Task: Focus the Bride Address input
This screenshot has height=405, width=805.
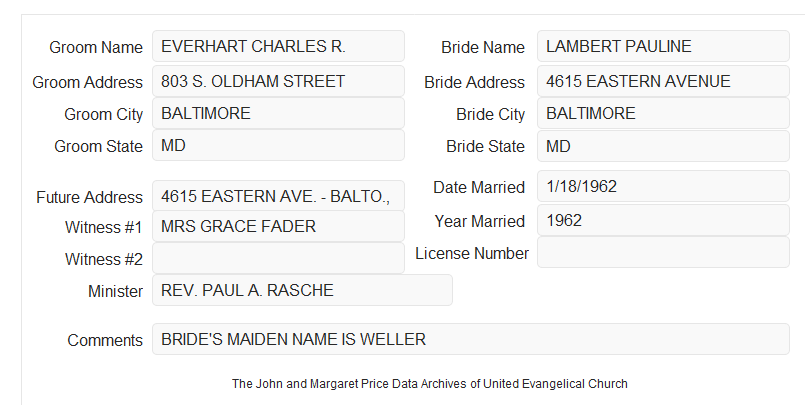Action: click(x=663, y=81)
